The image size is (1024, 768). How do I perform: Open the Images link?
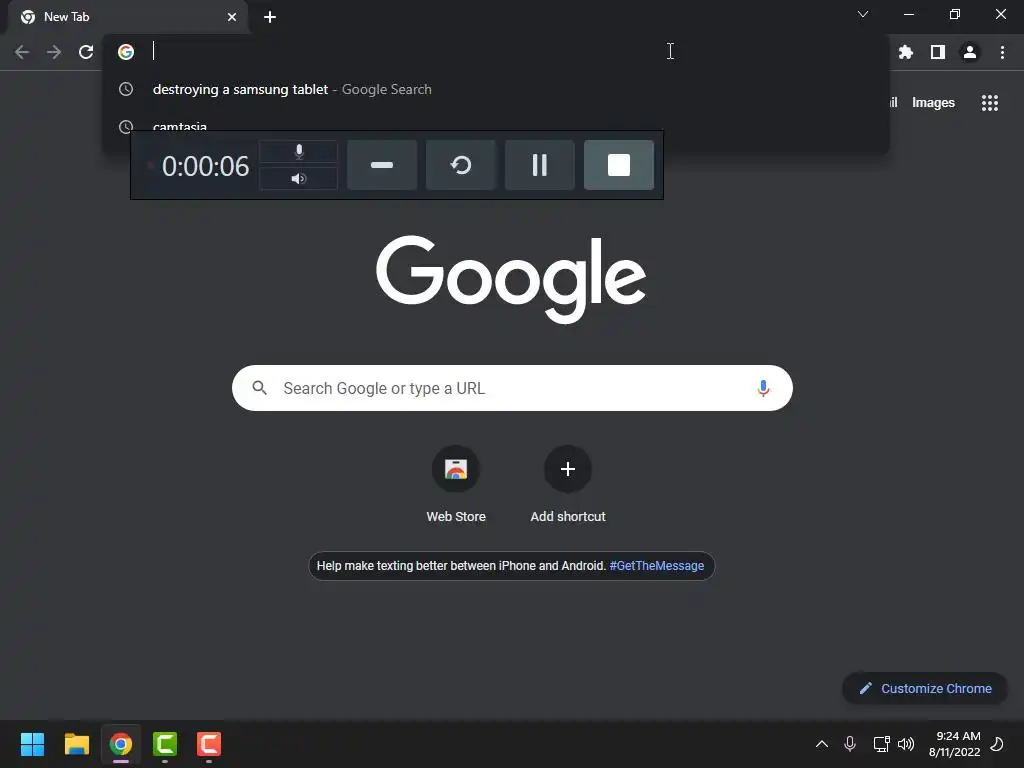[x=933, y=103]
